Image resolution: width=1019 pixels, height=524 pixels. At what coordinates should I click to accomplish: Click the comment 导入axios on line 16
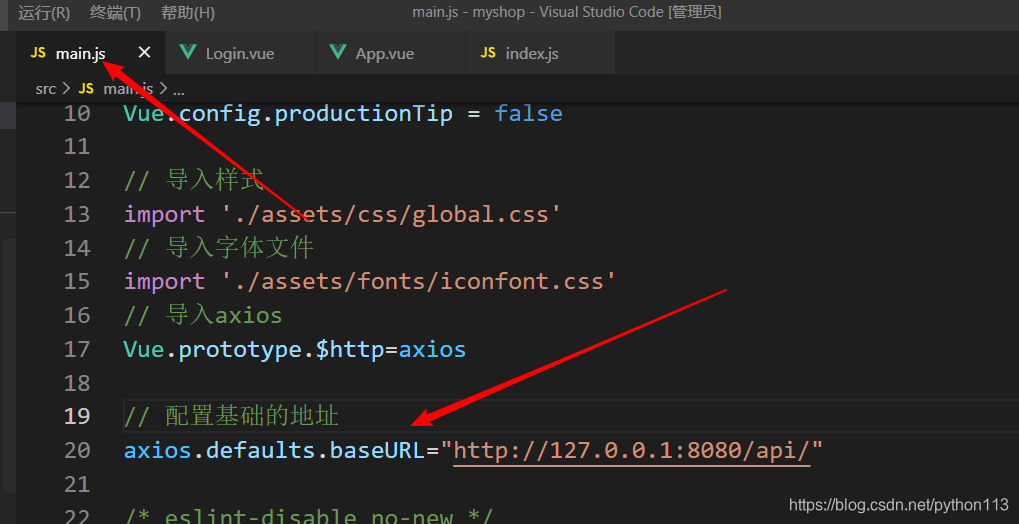coord(203,315)
